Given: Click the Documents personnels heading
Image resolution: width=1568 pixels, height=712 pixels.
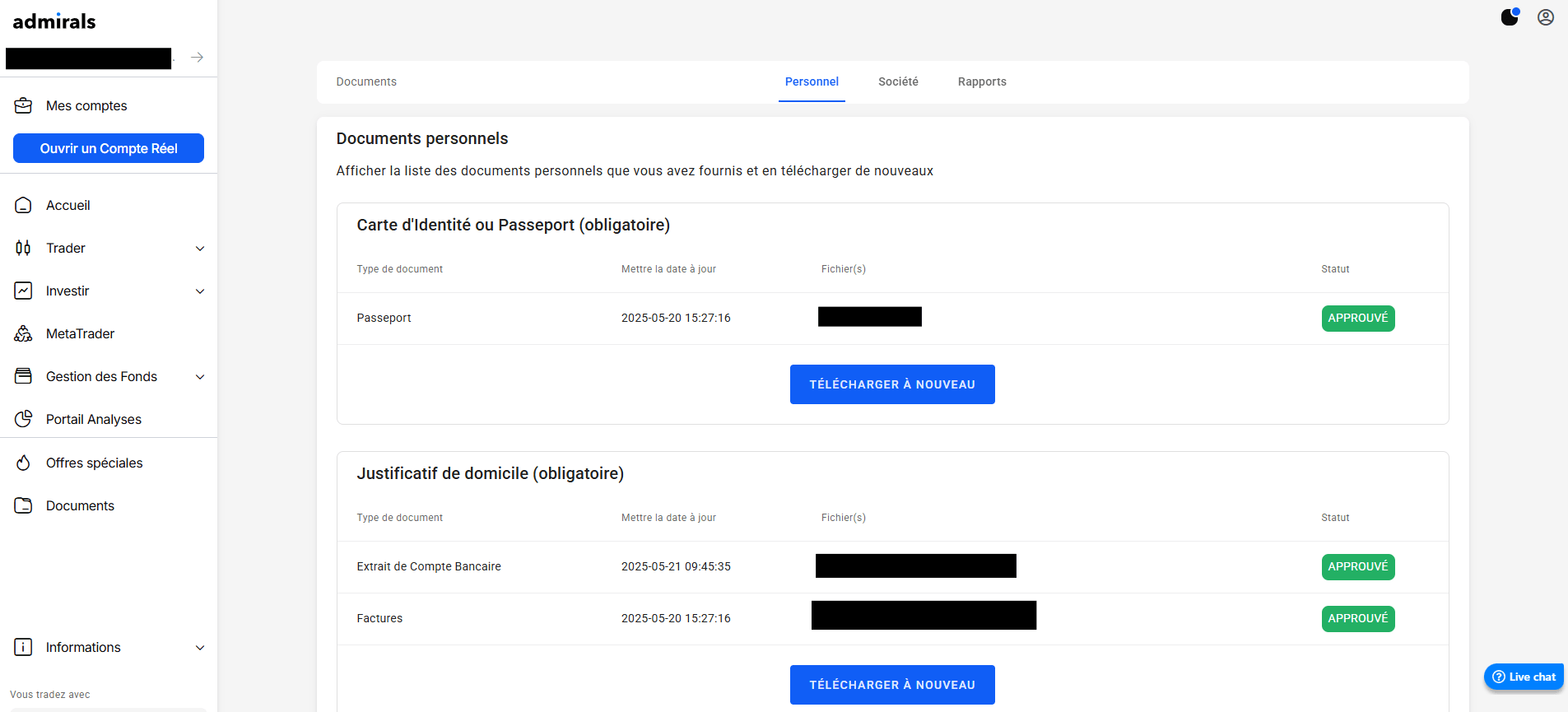Looking at the screenshot, I should click(422, 138).
